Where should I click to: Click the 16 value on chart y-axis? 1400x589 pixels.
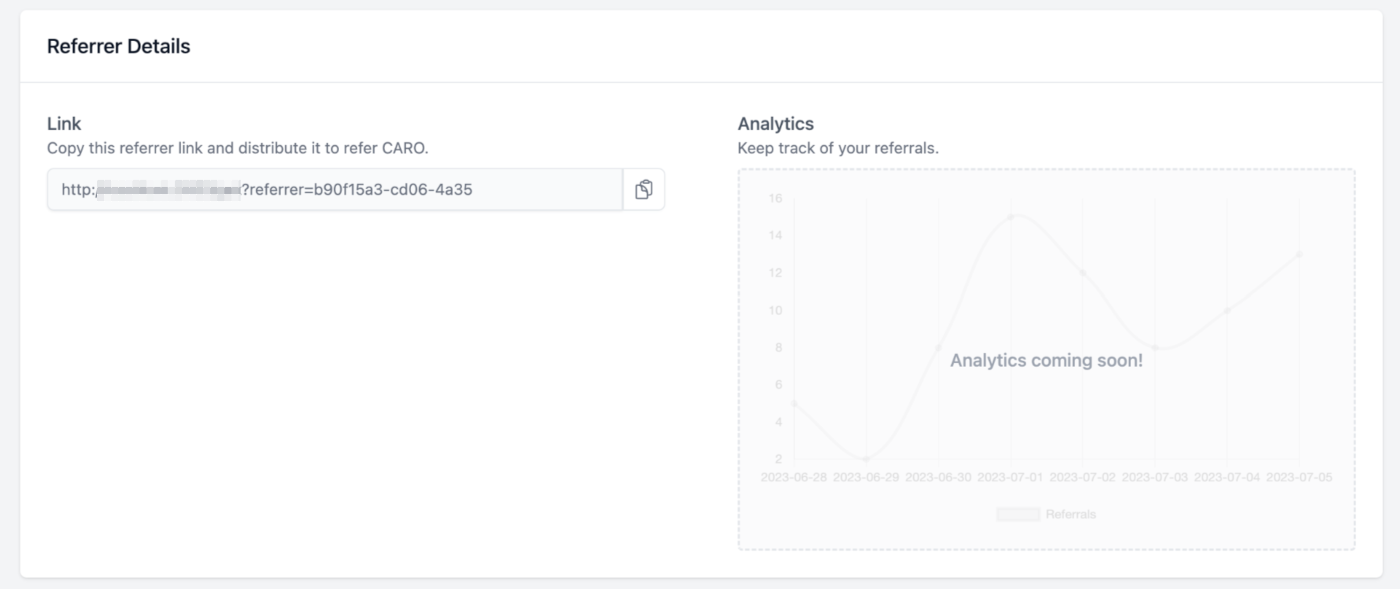pos(775,198)
